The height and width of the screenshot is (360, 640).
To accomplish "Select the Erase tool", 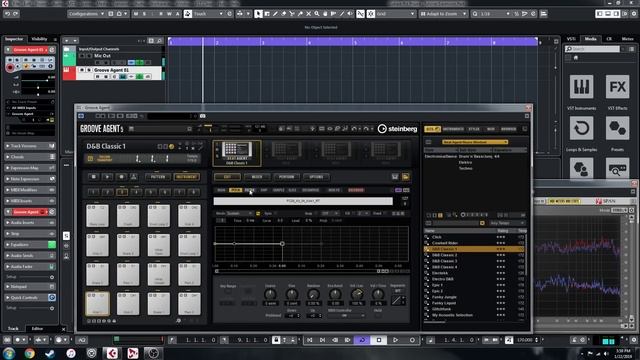I will (x=284, y=14).
